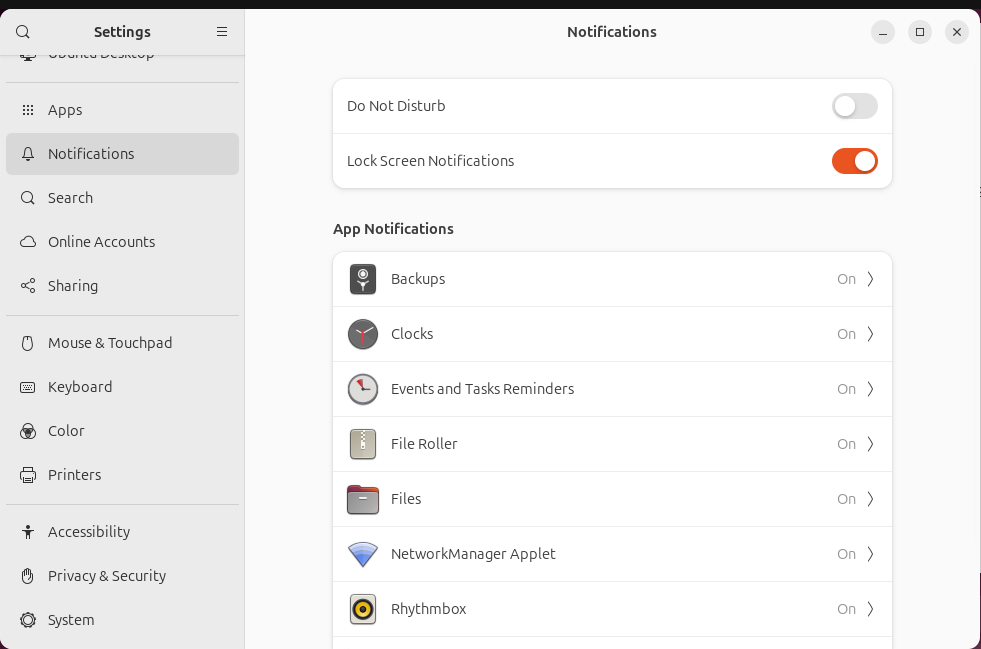Click the Clocks app icon
Image resolution: width=981 pixels, height=649 pixels.
[x=363, y=334]
